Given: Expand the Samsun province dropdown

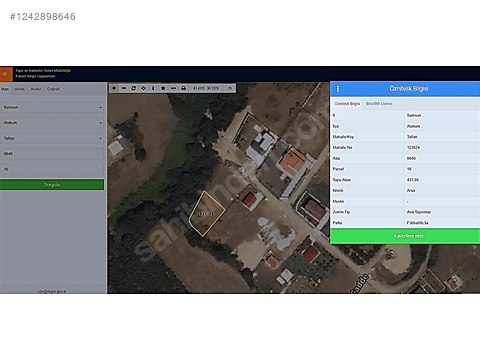Looking at the screenshot, I should point(52,107).
